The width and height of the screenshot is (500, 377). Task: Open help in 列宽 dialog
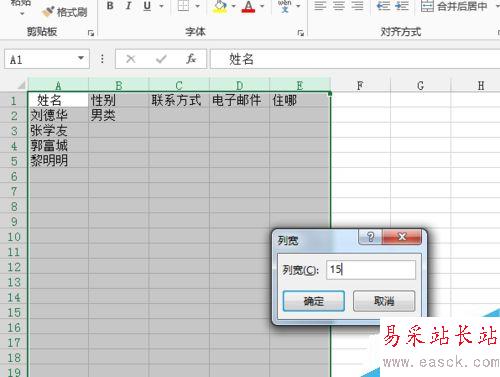370,237
